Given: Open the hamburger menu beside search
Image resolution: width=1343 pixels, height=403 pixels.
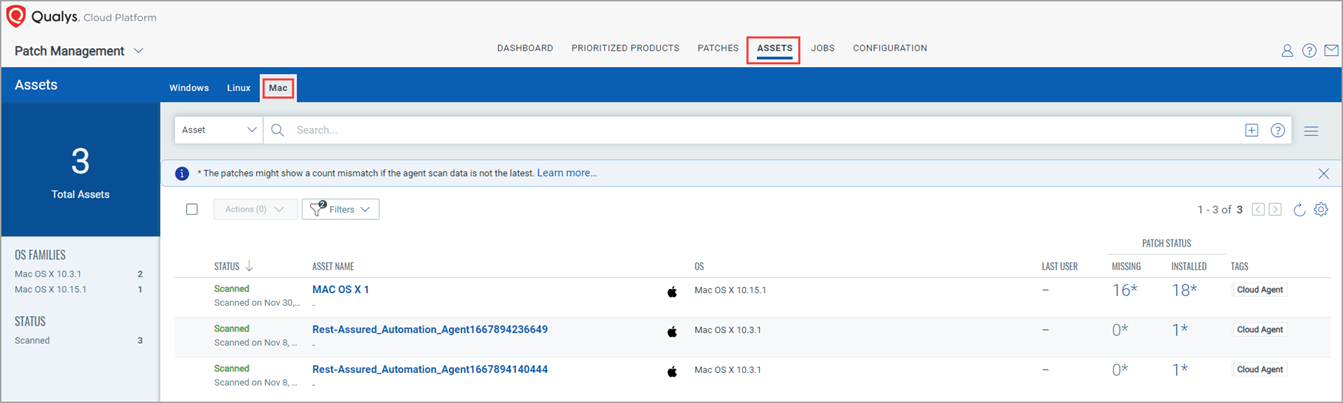Looking at the screenshot, I should [x=1311, y=131].
